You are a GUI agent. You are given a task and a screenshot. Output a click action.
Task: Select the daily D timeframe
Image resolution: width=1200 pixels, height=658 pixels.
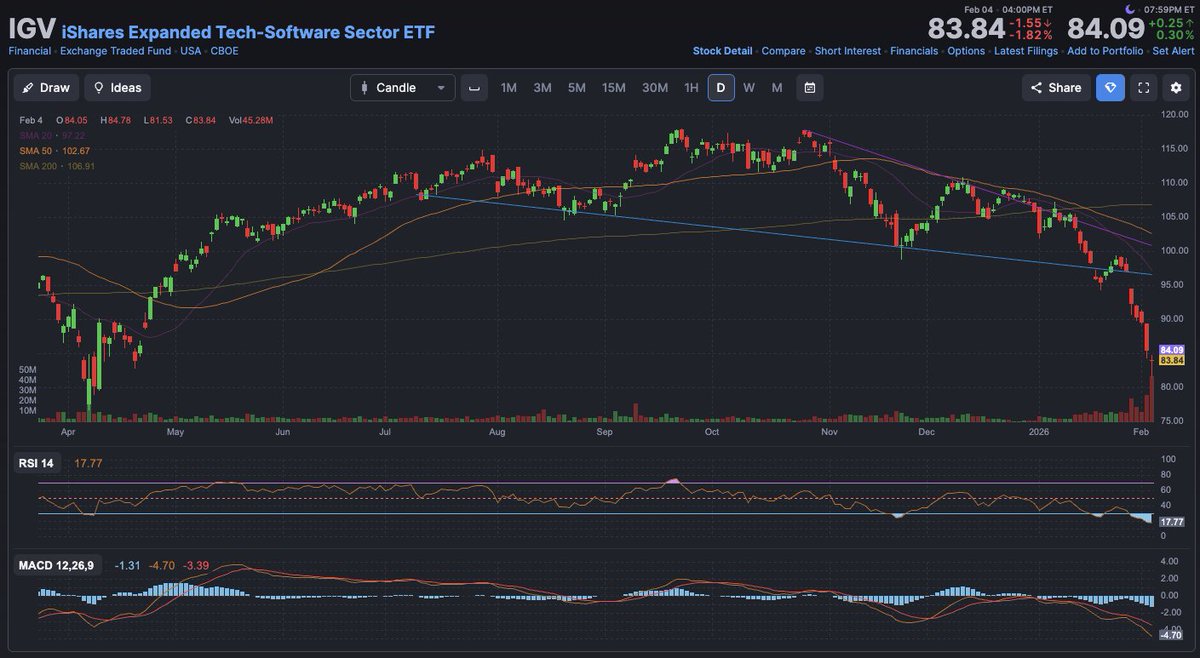(720, 87)
